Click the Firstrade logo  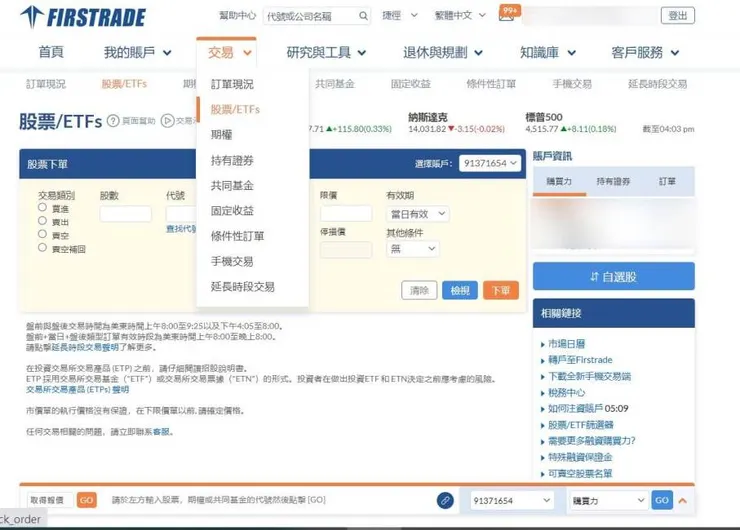coord(83,17)
